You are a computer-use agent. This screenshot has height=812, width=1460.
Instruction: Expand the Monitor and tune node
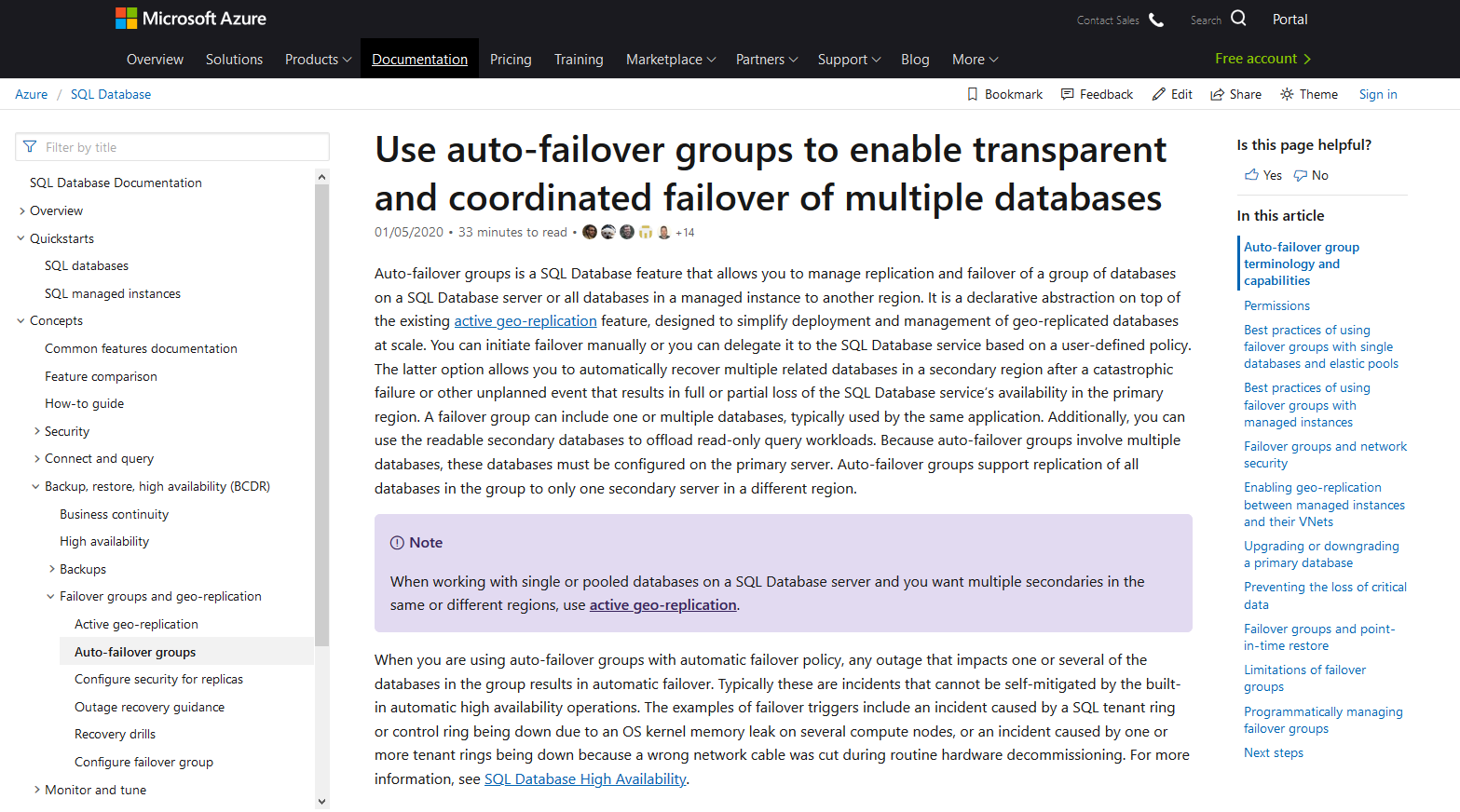pos(37,790)
